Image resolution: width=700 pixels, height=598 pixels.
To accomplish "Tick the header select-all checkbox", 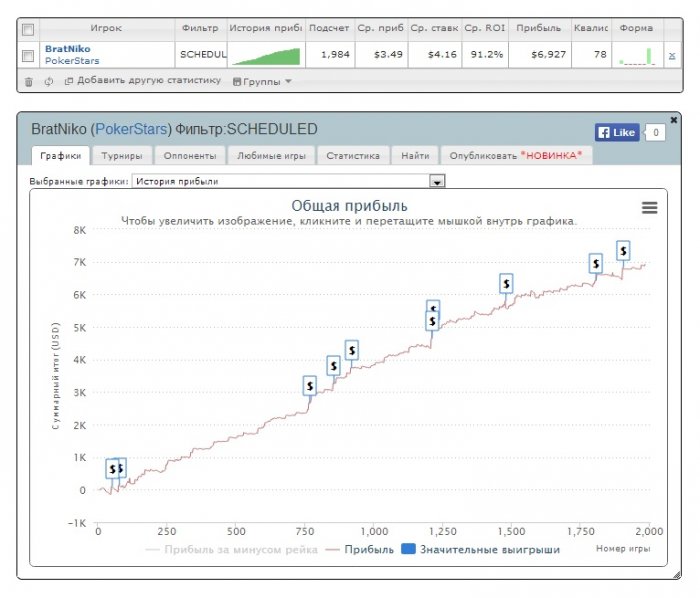I will coord(28,30).
